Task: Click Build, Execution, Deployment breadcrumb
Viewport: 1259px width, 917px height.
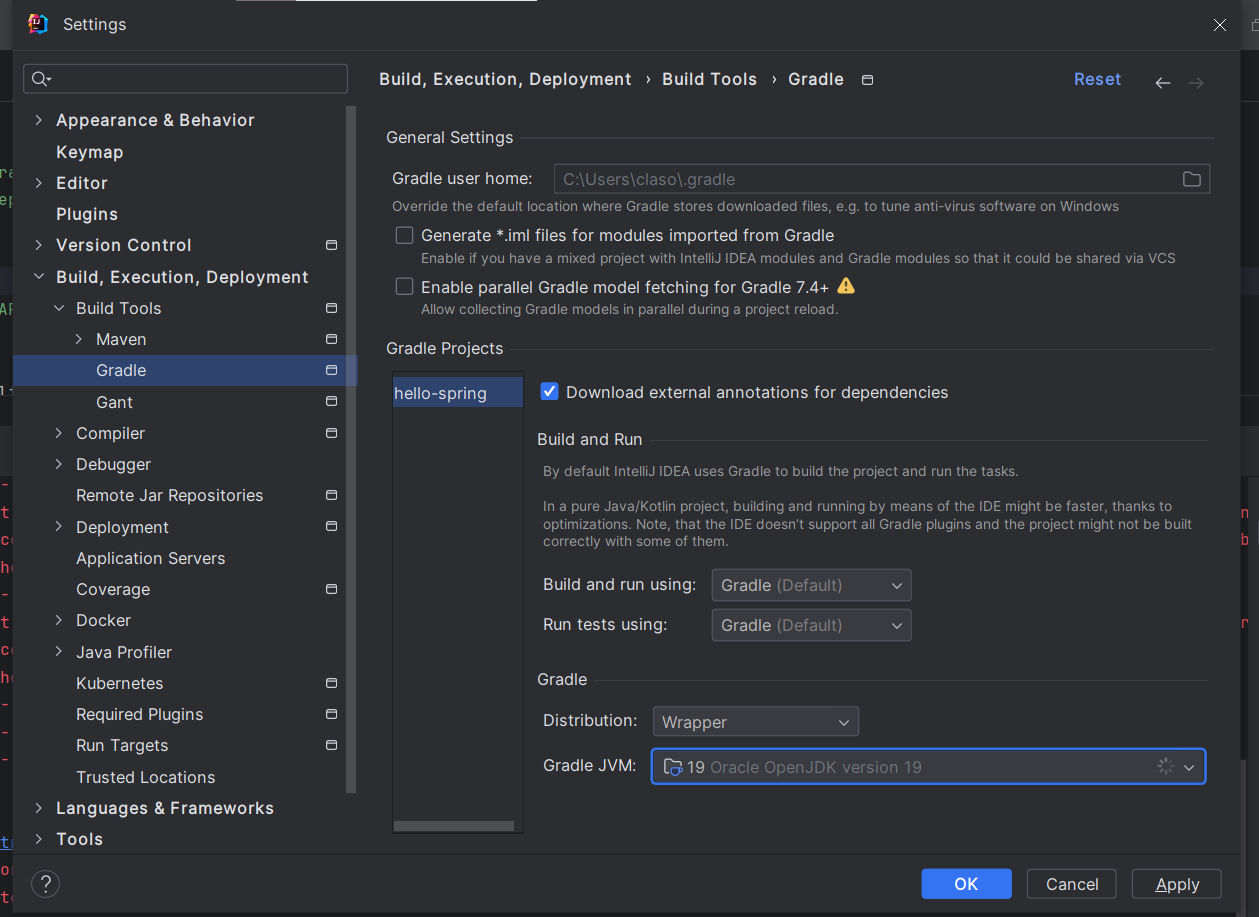Action: pos(505,79)
